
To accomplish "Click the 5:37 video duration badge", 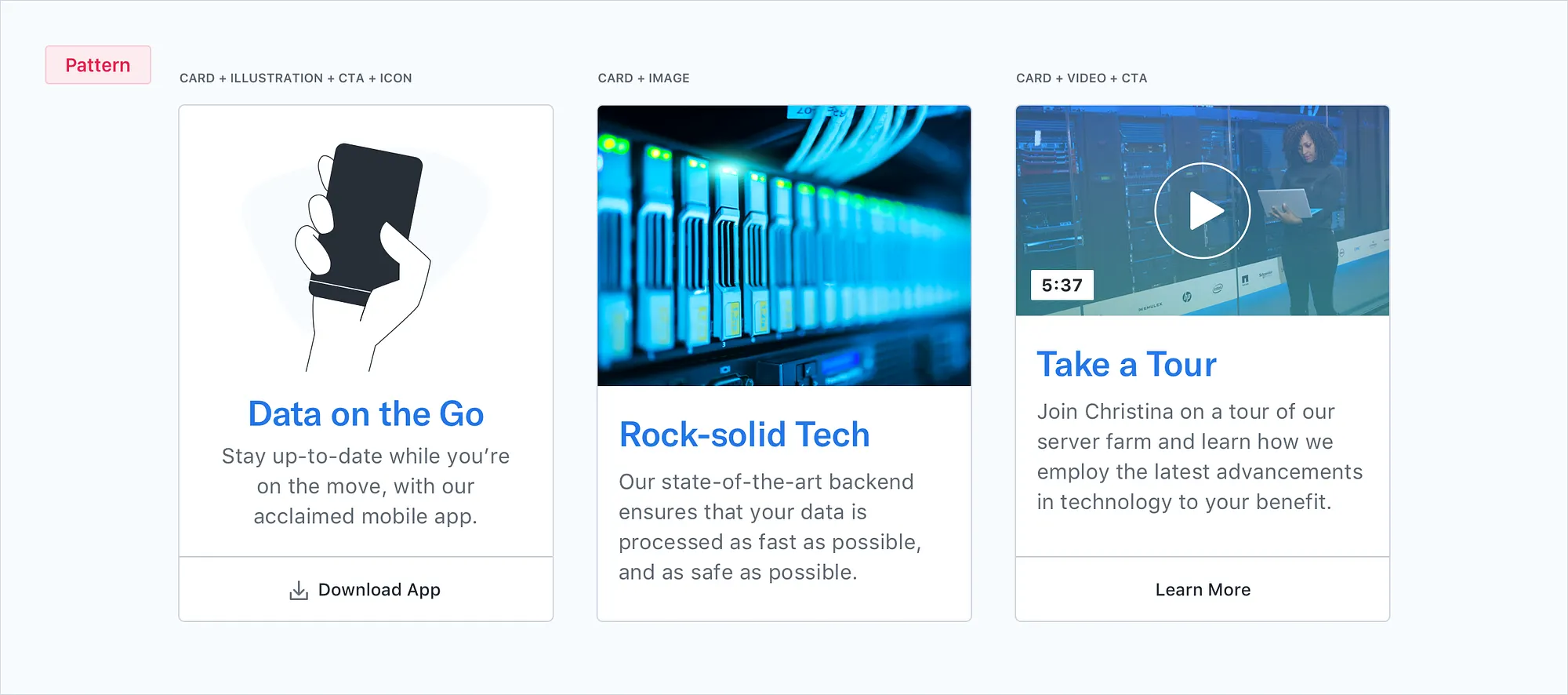I will click(1062, 286).
